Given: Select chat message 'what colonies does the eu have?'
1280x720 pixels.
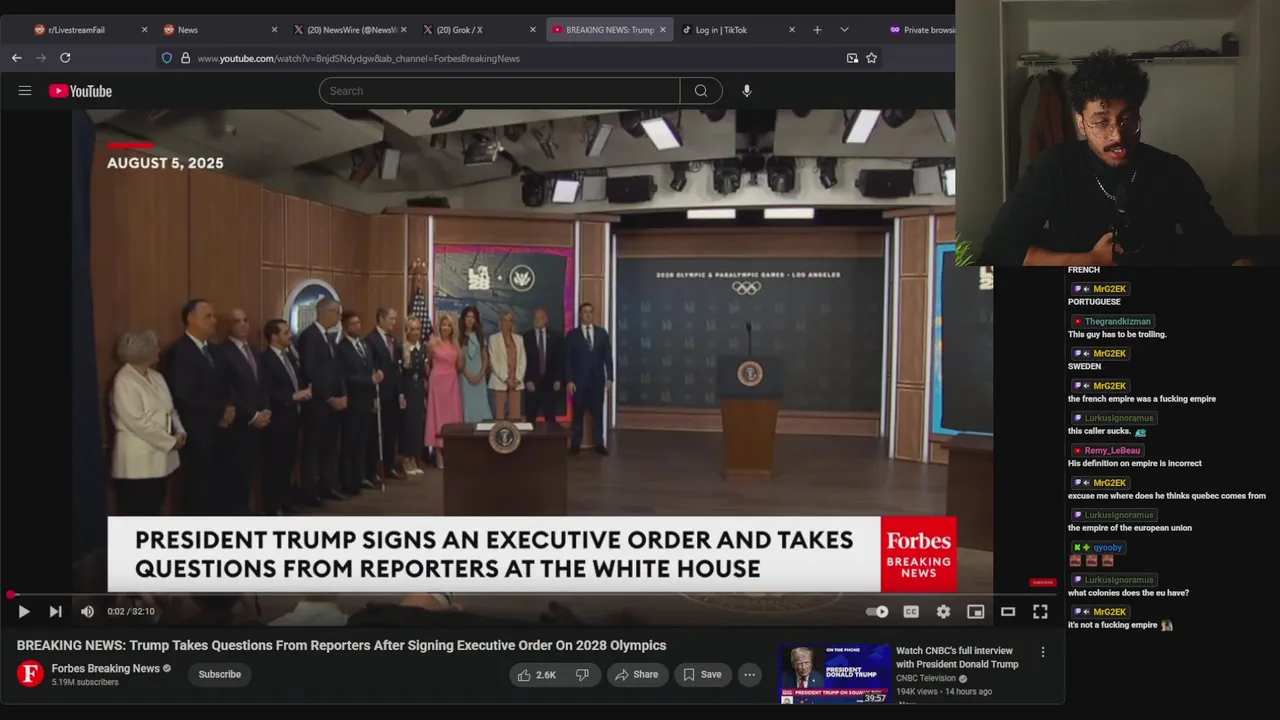Looking at the screenshot, I should (1128, 593).
